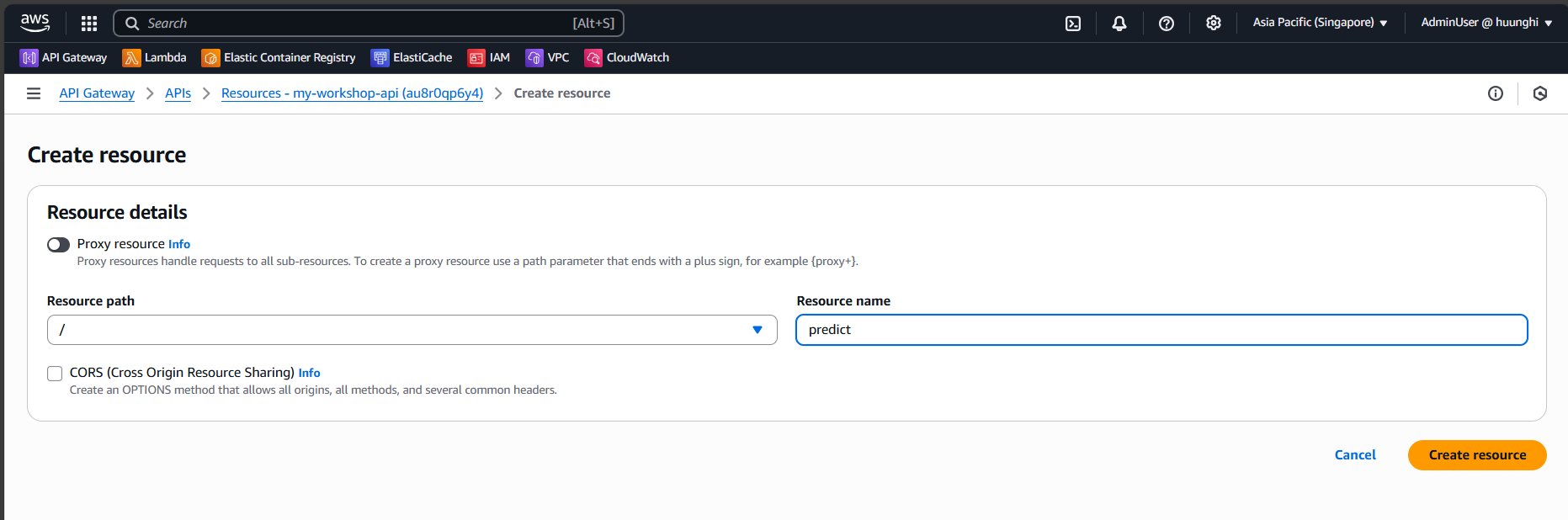Open the help question mark menu
This screenshot has height=520, width=1568.
coord(1167,24)
